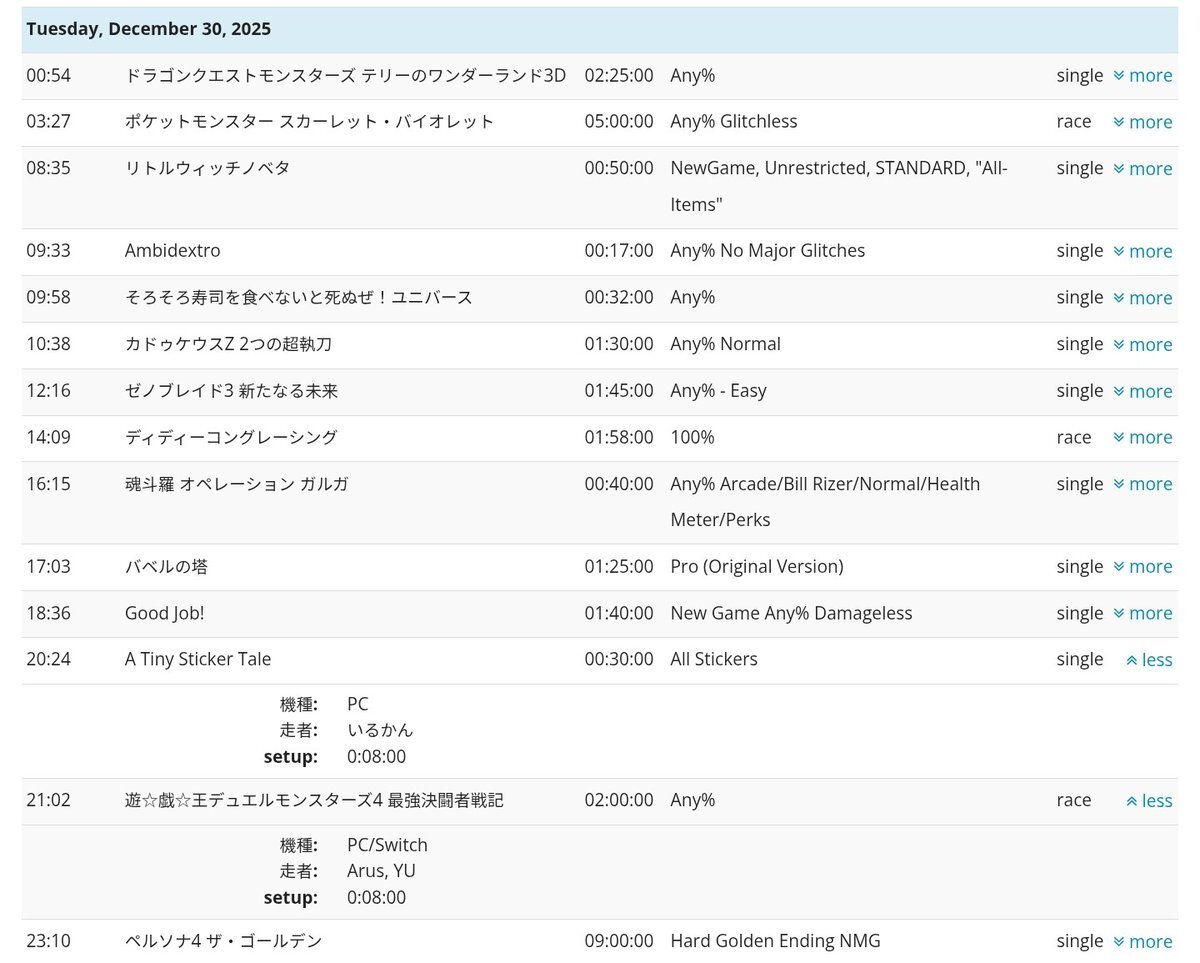The width and height of the screenshot is (1200, 963).
Task: Expand the 12:16 Any% - Easy row
Action: pos(1142,391)
